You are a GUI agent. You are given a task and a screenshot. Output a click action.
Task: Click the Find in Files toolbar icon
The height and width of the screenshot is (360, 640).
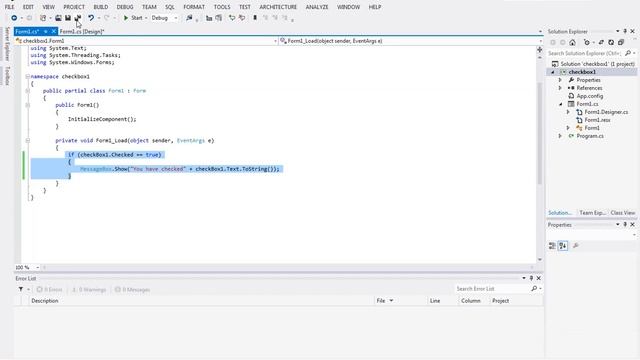pyautogui.click(x=189, y=18)
